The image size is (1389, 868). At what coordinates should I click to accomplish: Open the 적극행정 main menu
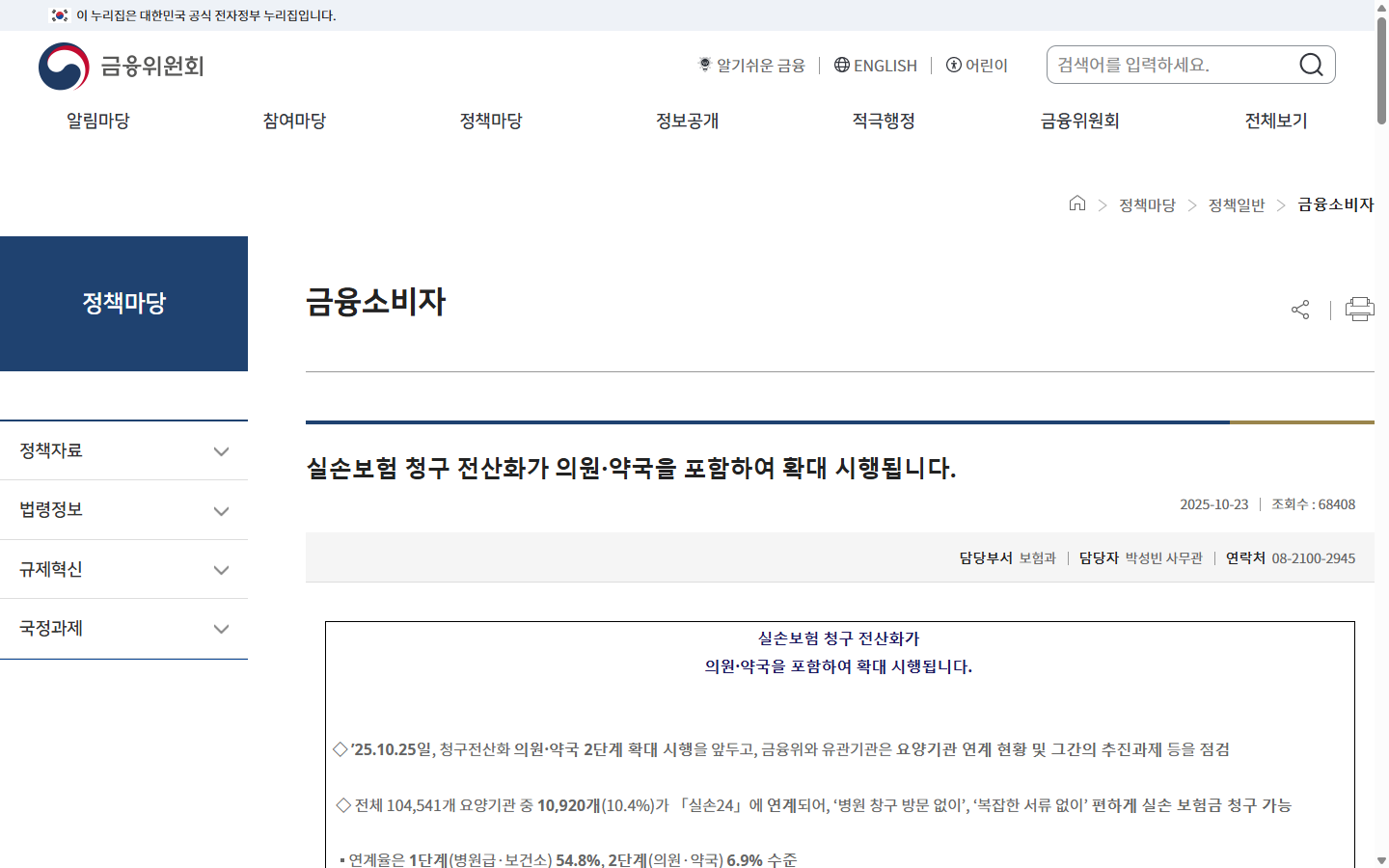pos(884,121)
